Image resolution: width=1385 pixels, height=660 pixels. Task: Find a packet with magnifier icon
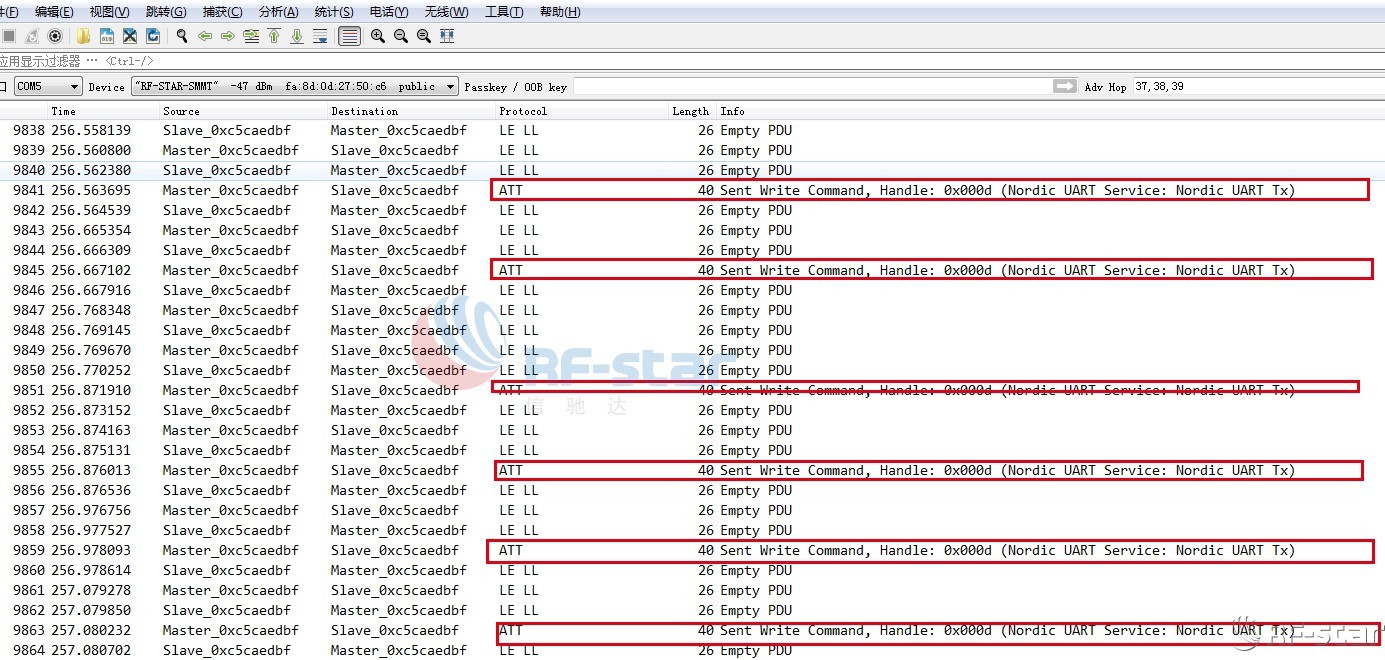point(182,36)
